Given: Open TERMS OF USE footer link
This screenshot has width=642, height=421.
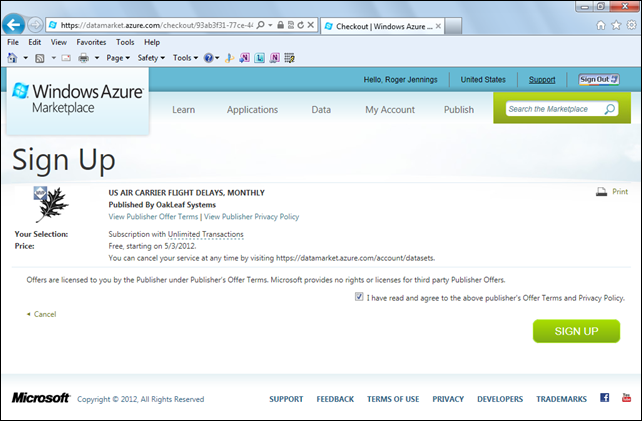Looking at the screenshot, I should coord(393,399).
